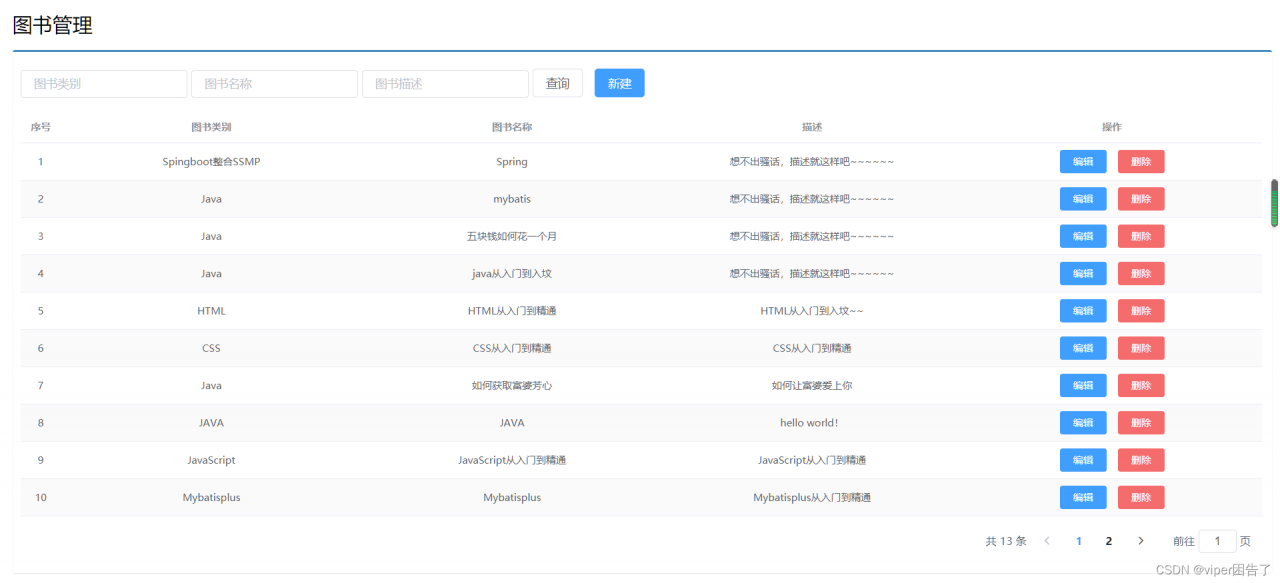Click 删除 for 五块钱如何花一个月

pyautogui.click(x=1141, y=237)
